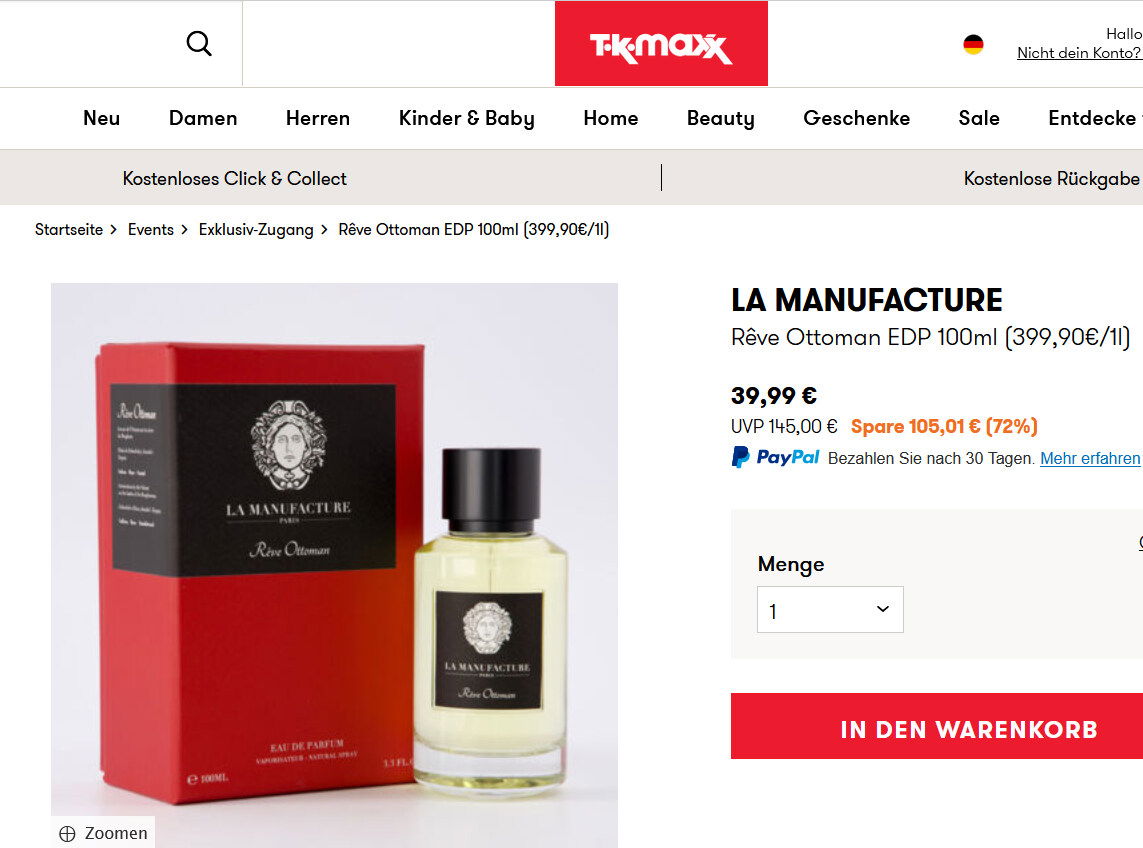Click the Nicht dein Konto link
1143x848 pixels.
tap(1080, 52)
